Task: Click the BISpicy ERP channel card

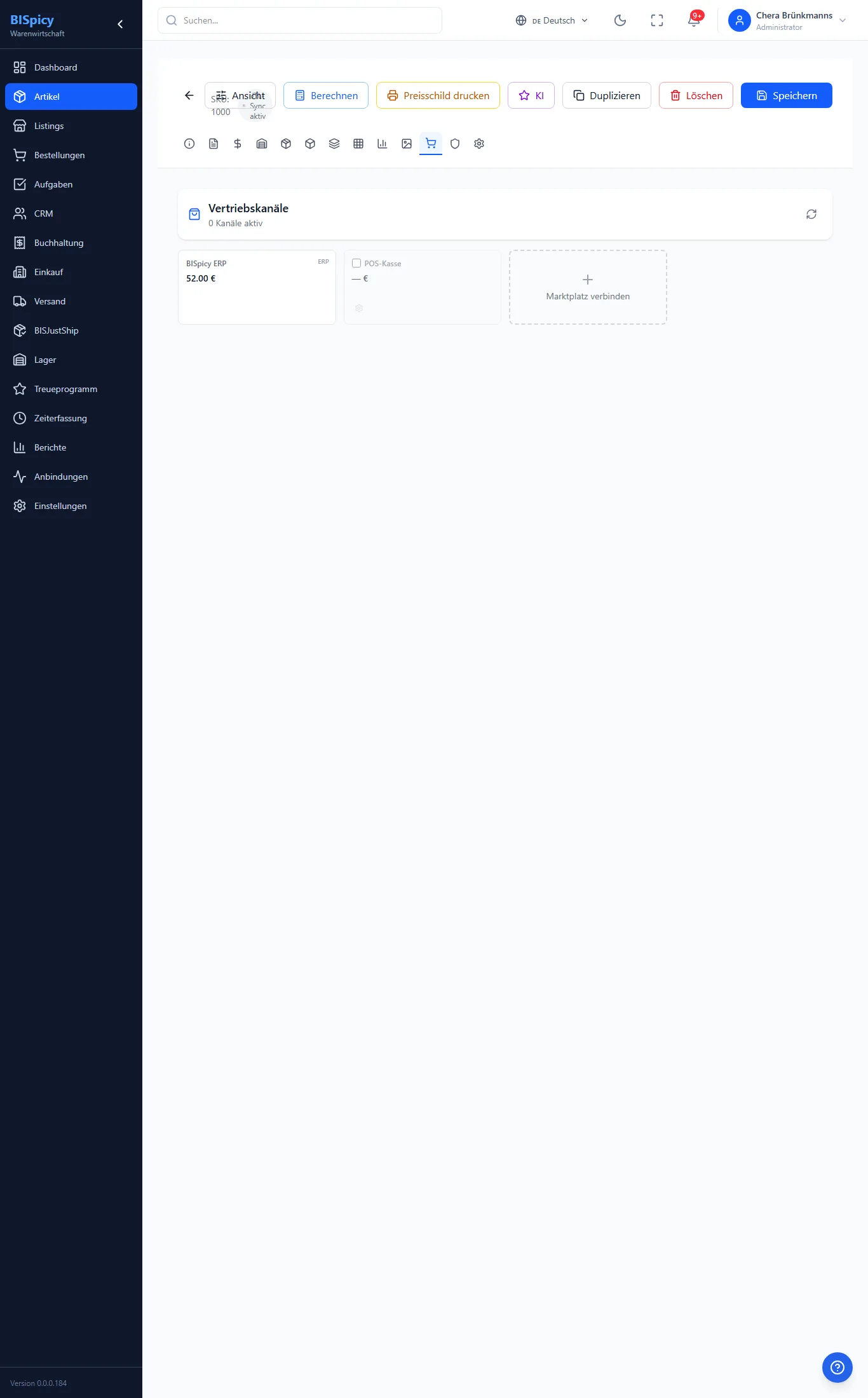Action: click(257, 287)
